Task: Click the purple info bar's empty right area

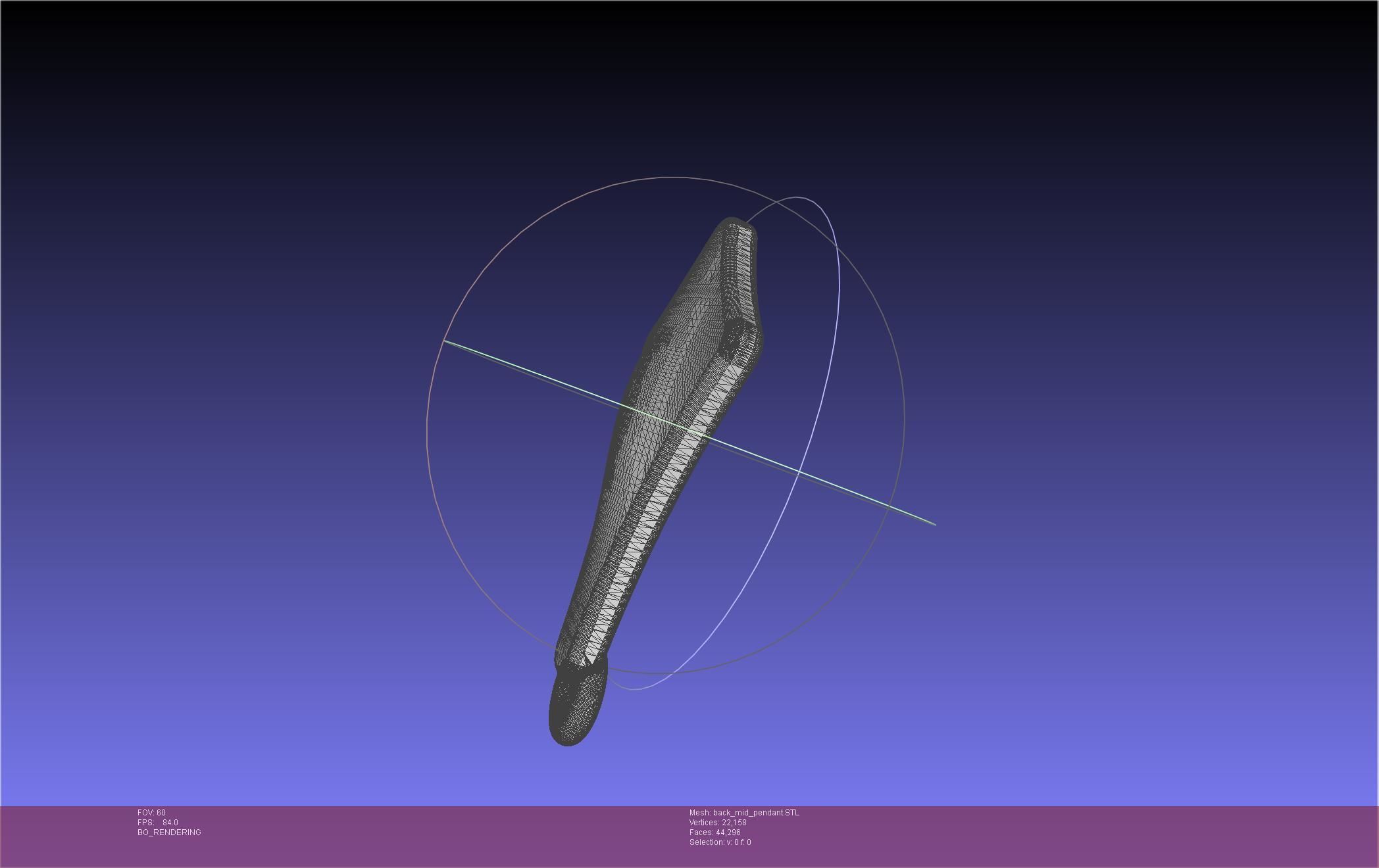Action: tap(1118, 835)
